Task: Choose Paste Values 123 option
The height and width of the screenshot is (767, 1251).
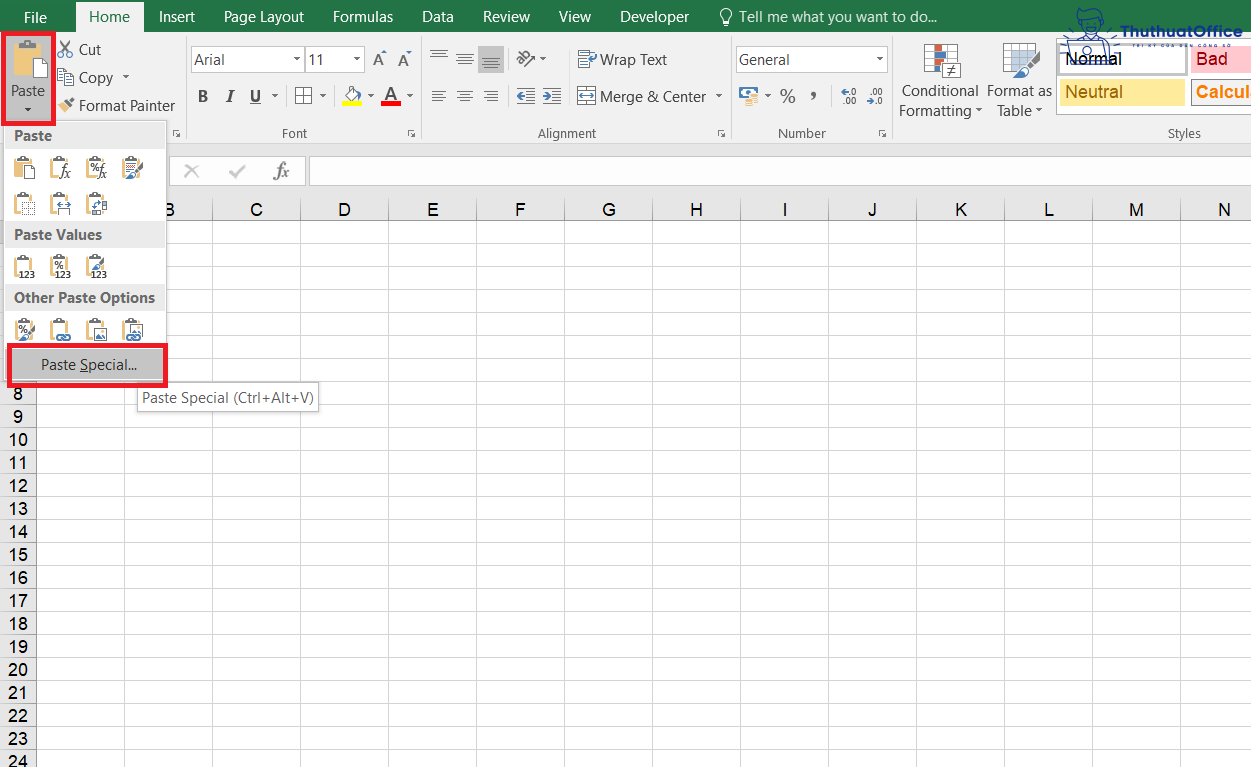Action: click(24, 266)
